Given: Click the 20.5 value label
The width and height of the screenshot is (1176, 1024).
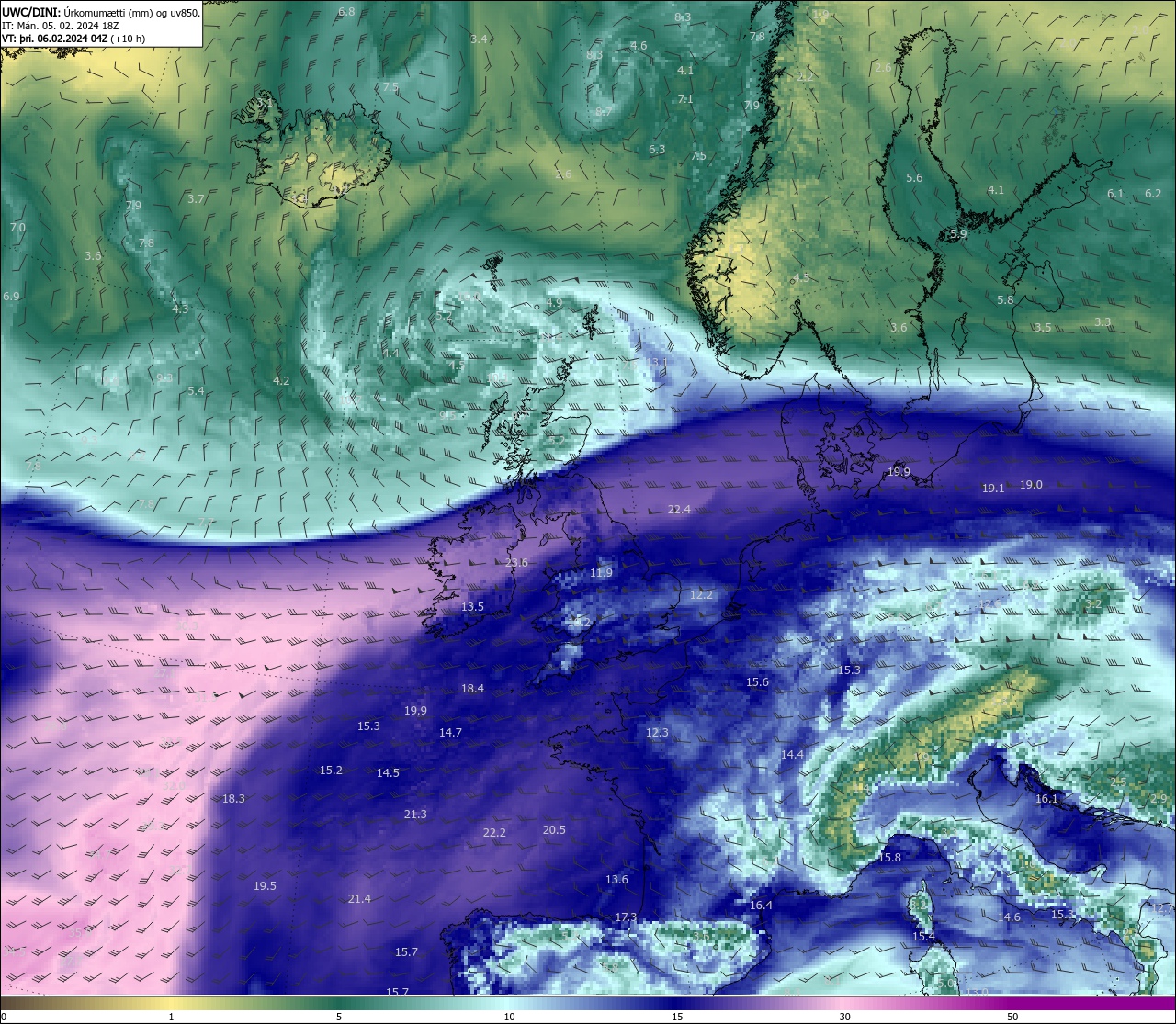Looking at the screenshot, I should (554, 830).
